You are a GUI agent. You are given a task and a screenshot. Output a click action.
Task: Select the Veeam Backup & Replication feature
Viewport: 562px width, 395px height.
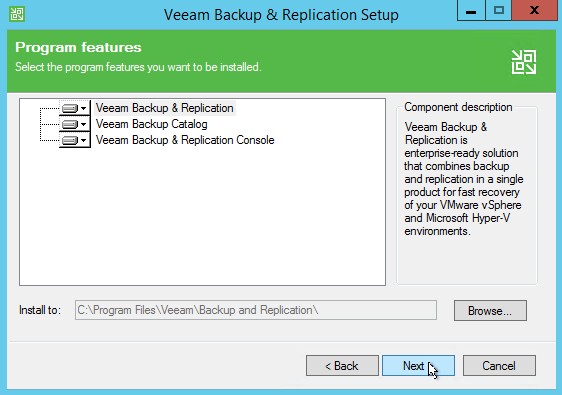(x=165, y=108)
